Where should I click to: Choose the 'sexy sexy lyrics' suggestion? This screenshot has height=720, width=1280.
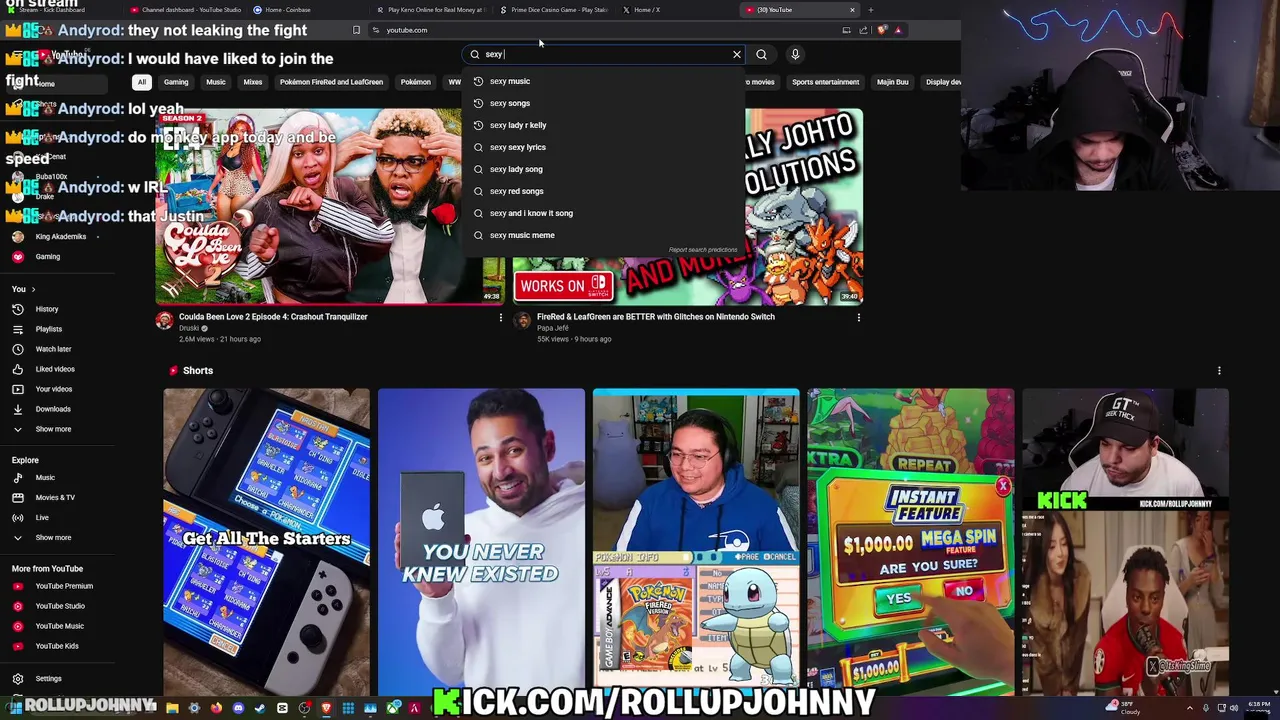coord(603,147)
